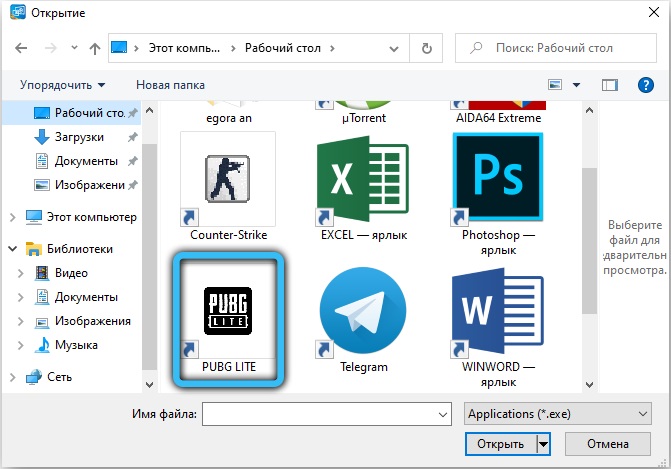Select Рабочий стол in quick access
The width and height of the screenshot is (671, 469).
click(x=72, y=113)
